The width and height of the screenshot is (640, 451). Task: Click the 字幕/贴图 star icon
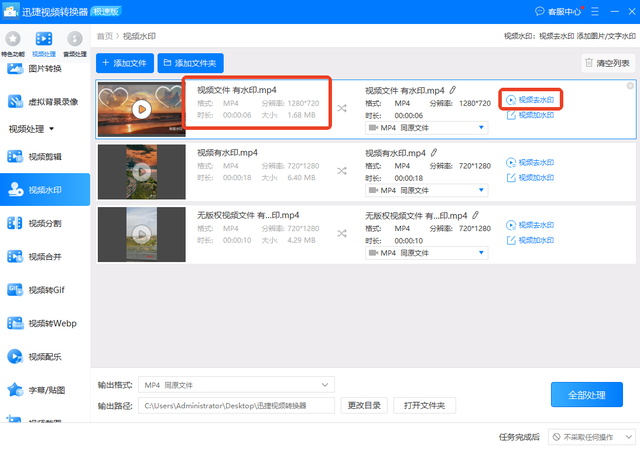click(x=15, y=390)
